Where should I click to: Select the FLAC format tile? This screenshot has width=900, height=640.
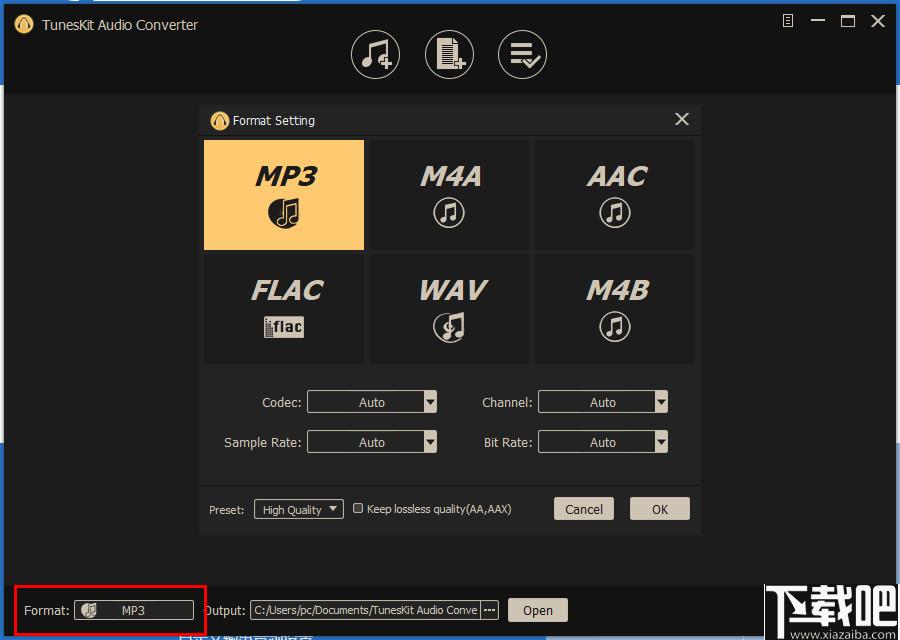[x=284, y=309]
